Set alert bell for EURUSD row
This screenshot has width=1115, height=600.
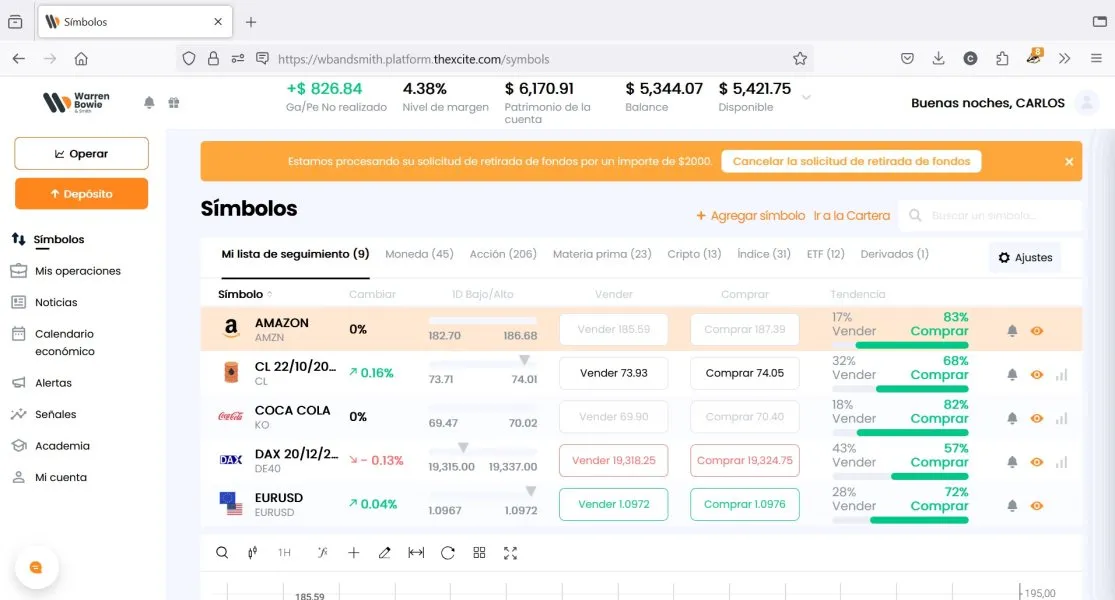tap(1012, 506)
